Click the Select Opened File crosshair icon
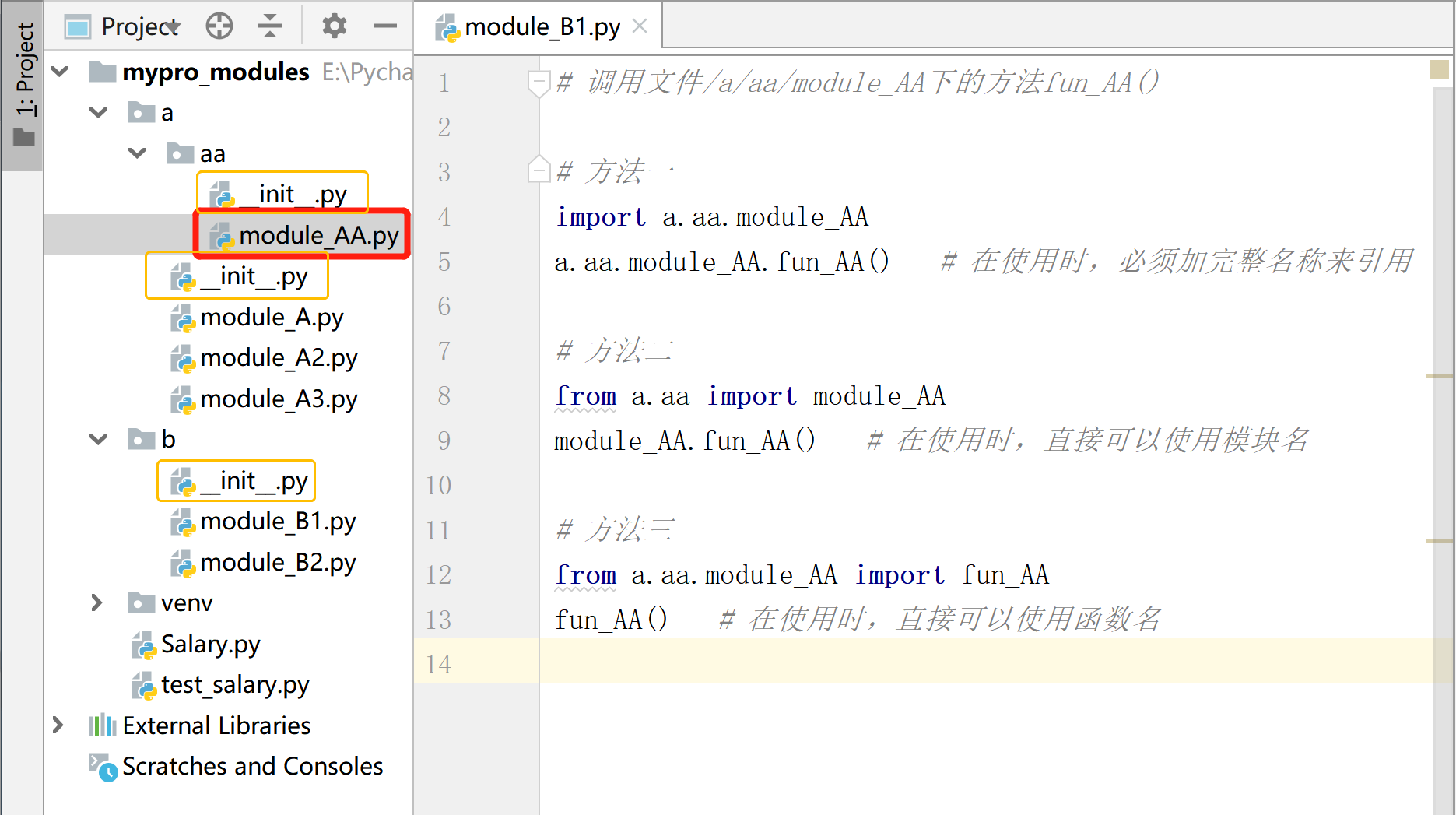The width and height of the screenshot is (1456, 815). coord(219,25)
